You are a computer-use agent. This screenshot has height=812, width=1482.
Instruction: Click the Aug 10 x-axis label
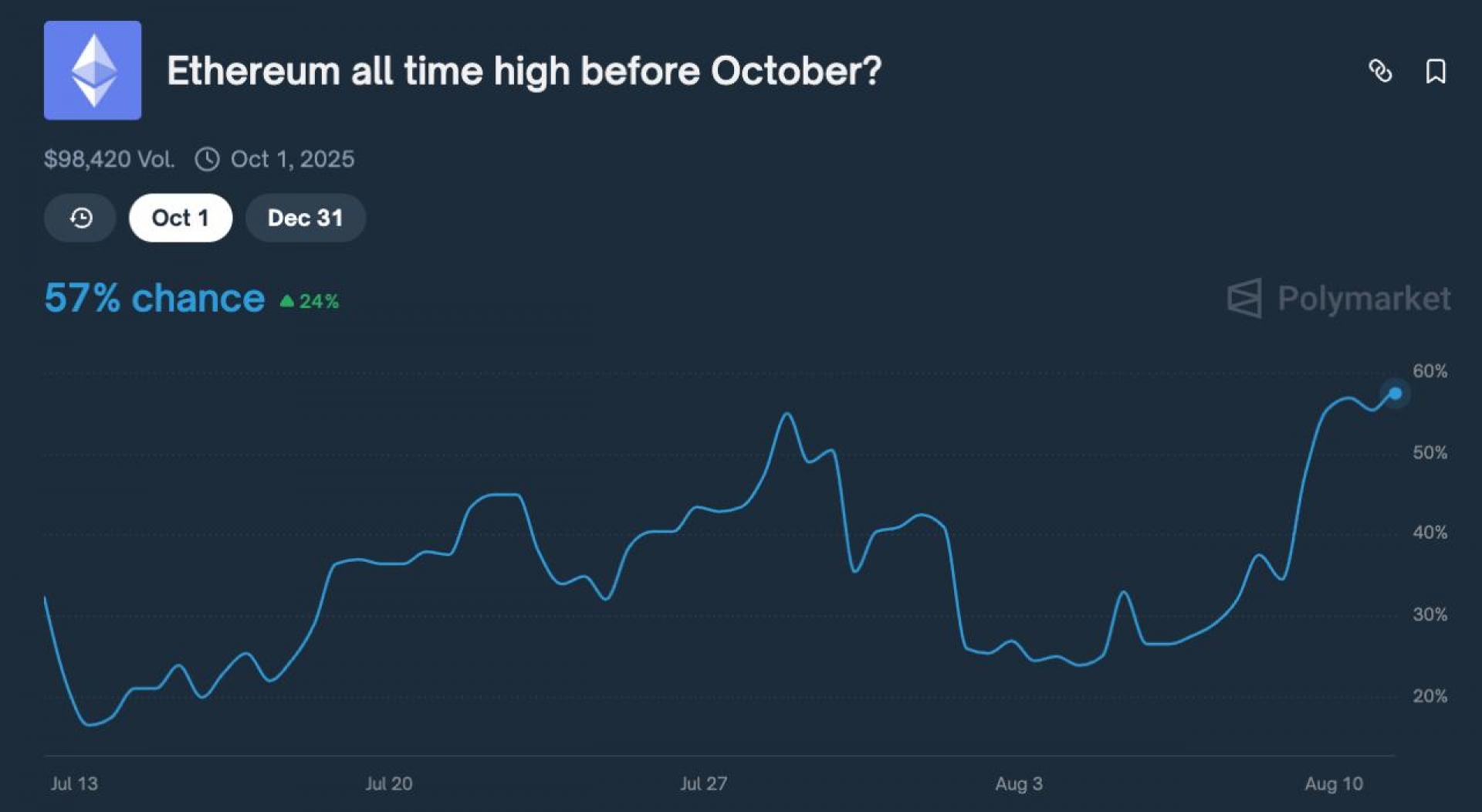pos(1334,783)
